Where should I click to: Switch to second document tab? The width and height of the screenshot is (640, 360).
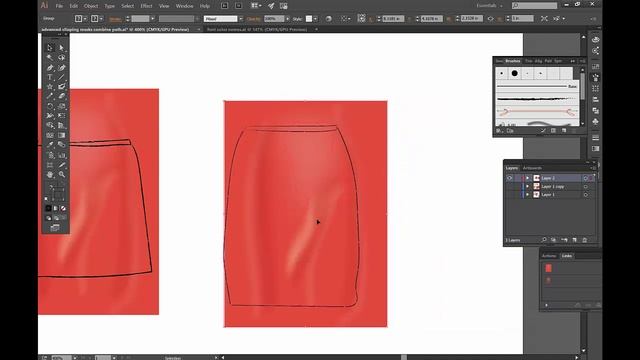pos(257,29)
